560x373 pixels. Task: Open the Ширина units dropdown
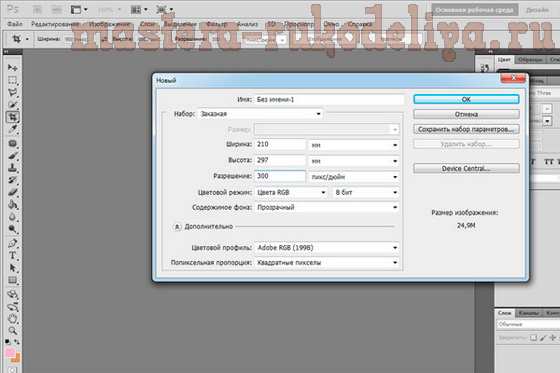pos(354,145)
